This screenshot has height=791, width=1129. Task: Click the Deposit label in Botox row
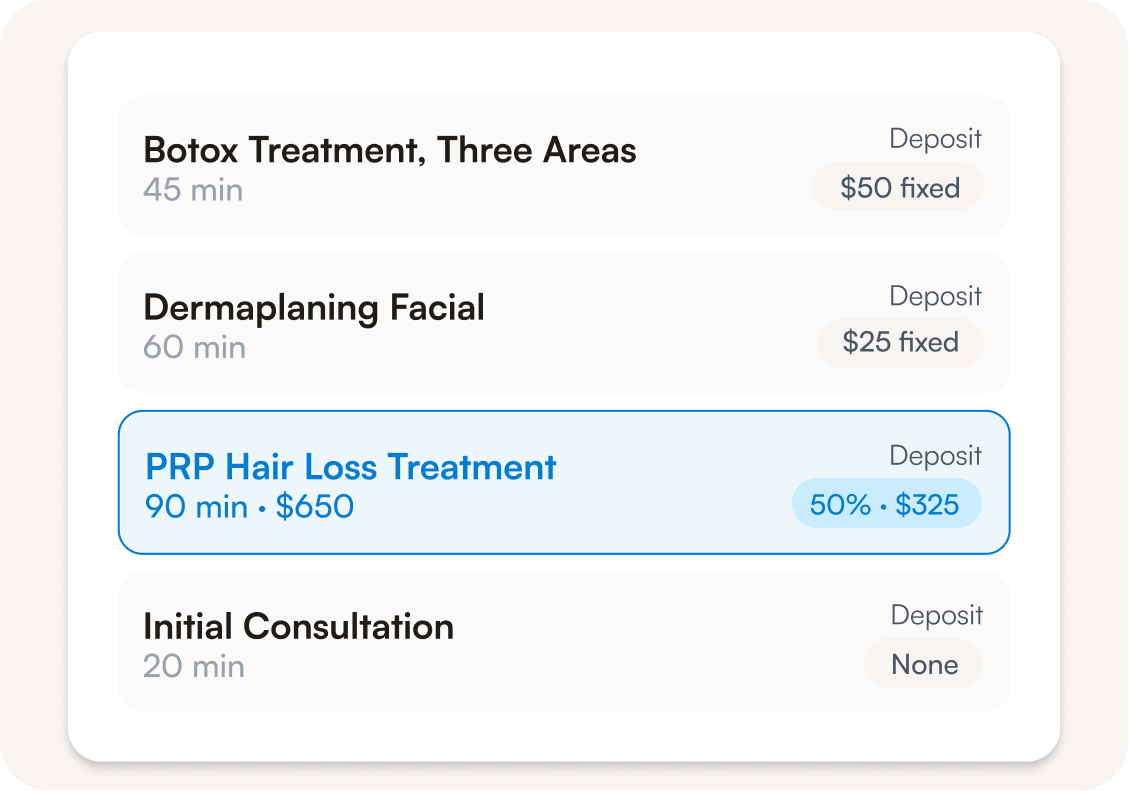pos(935,138)
